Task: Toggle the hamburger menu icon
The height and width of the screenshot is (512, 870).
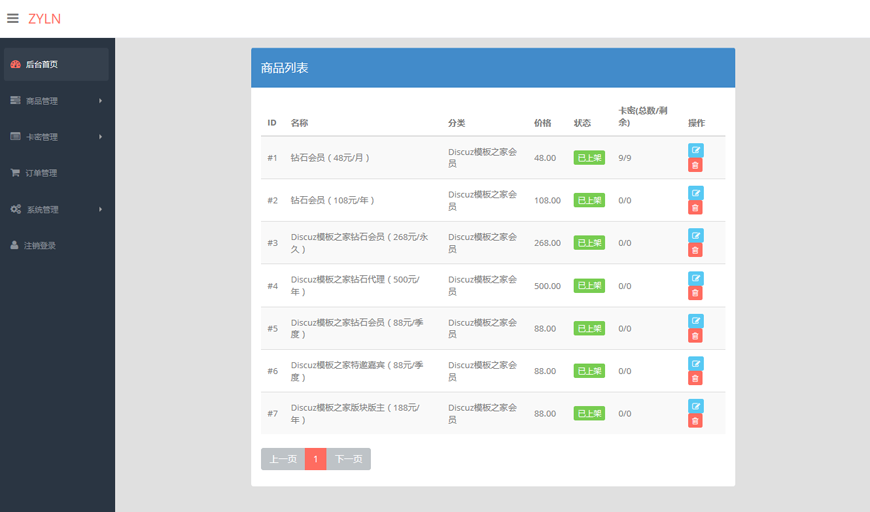Action: pos(13,18)
